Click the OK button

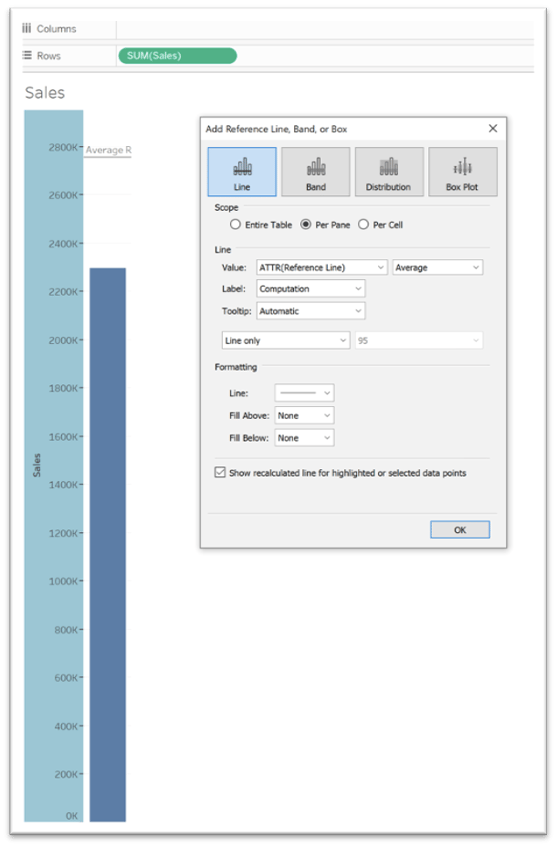tap(460, 529)
